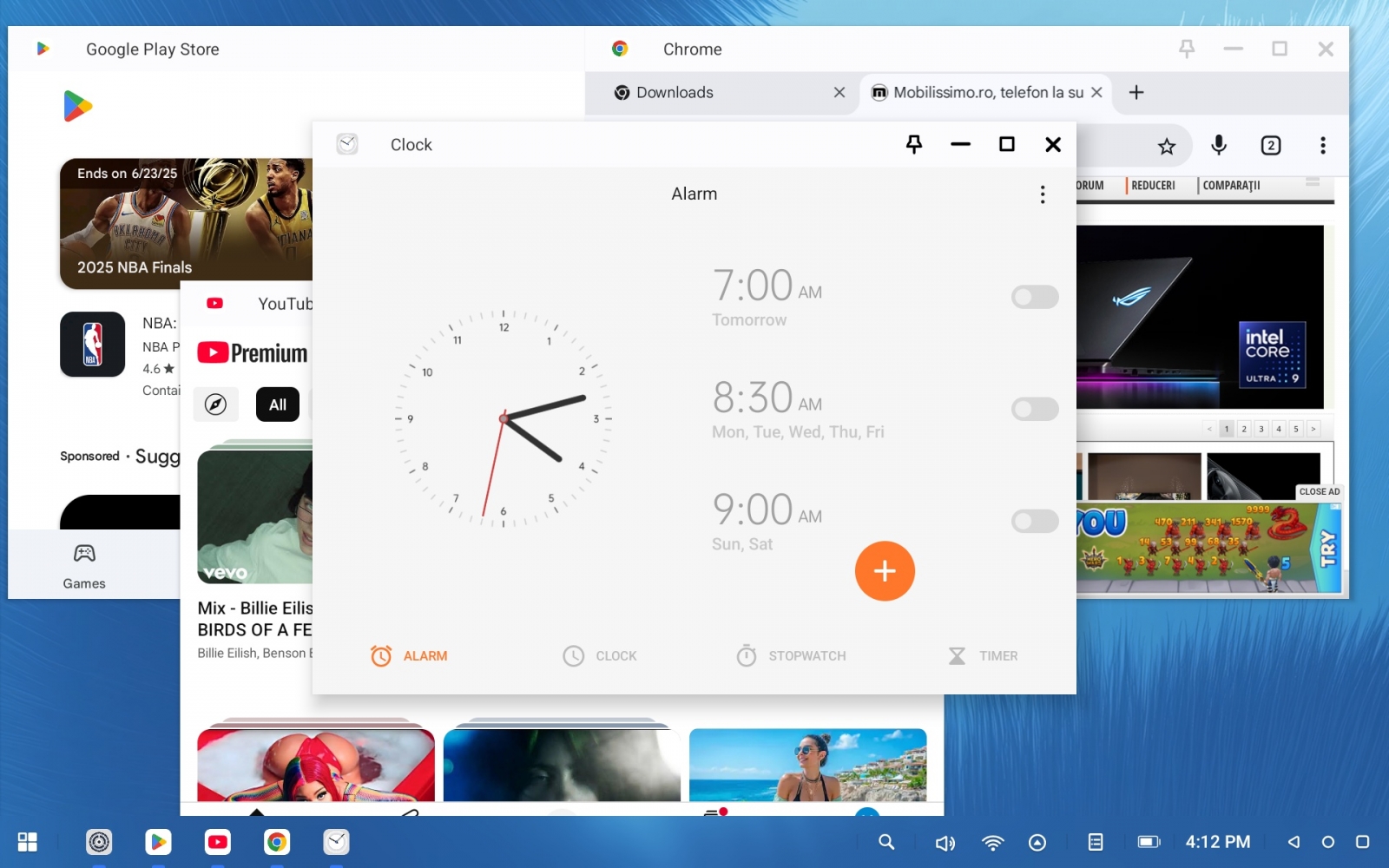
Task: Click CLOSE AD on the game advert
Action: 1320,491
